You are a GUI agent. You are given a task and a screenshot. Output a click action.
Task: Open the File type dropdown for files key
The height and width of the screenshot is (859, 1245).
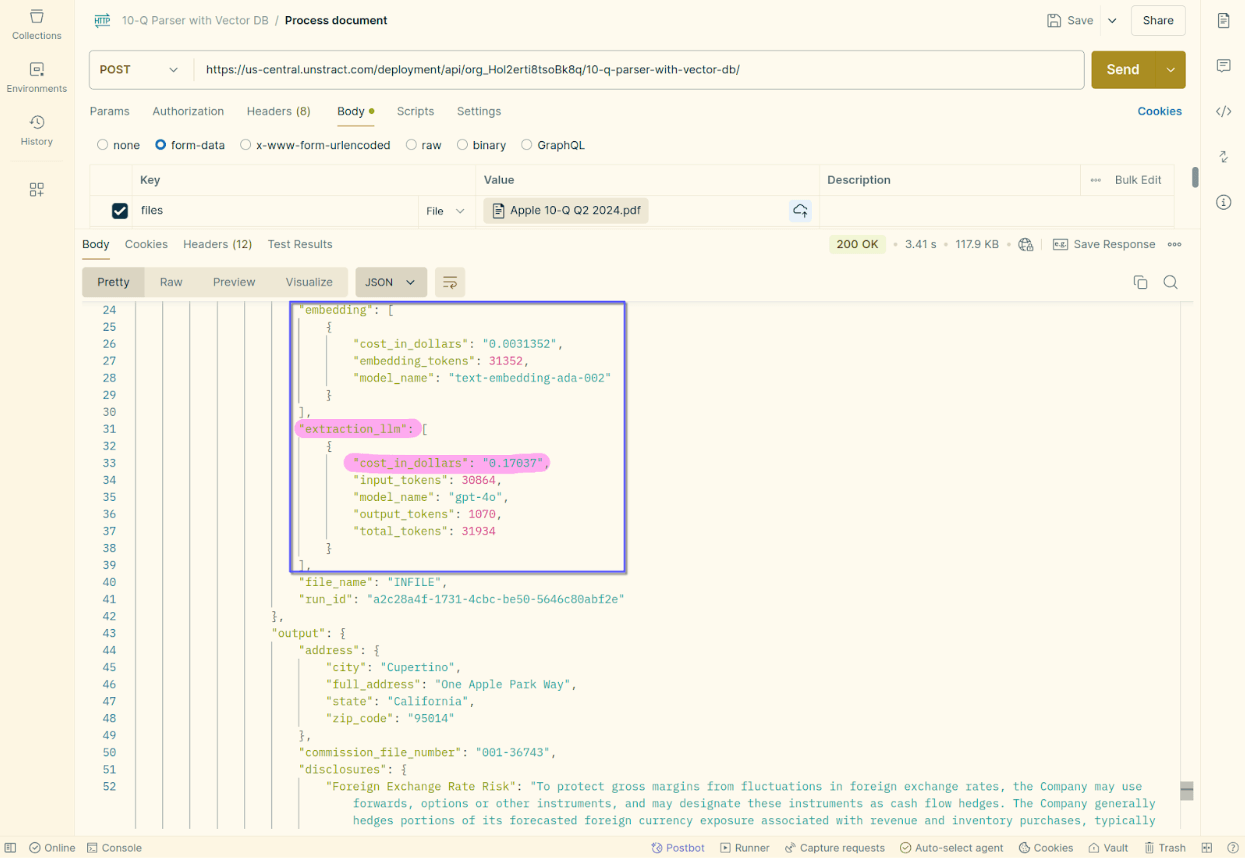[446, 211]
